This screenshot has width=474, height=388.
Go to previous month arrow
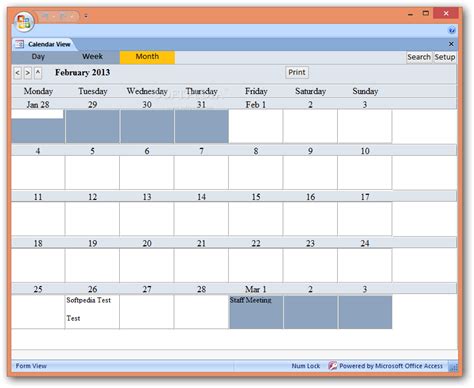(x=18, y=72)
